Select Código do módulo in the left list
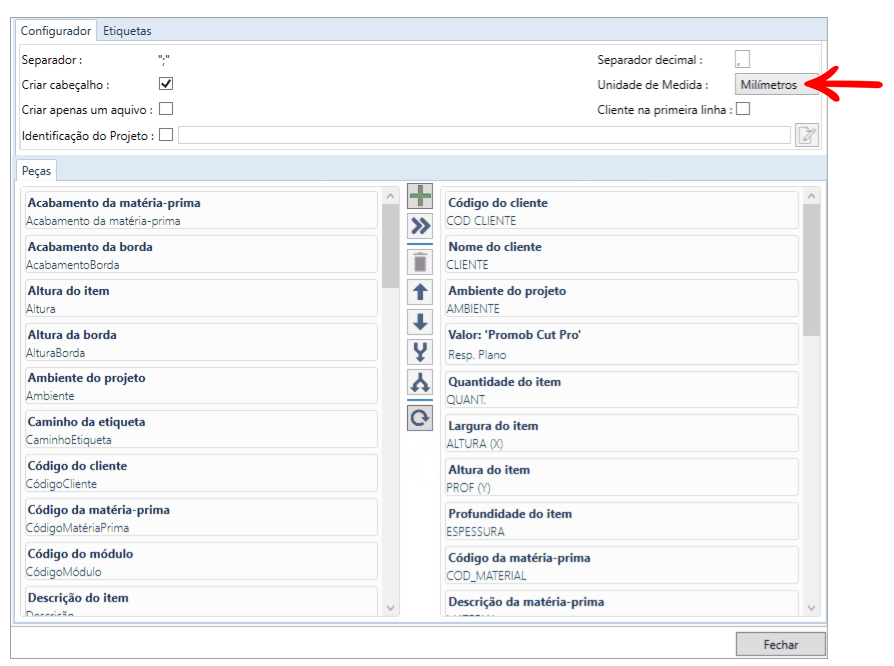Screen dimensions: 894x666 201,562
